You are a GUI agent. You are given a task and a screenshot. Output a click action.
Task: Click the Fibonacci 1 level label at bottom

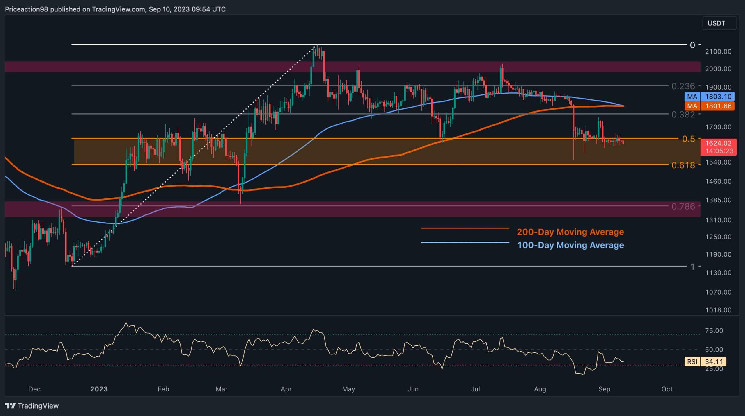pos(689,267)
